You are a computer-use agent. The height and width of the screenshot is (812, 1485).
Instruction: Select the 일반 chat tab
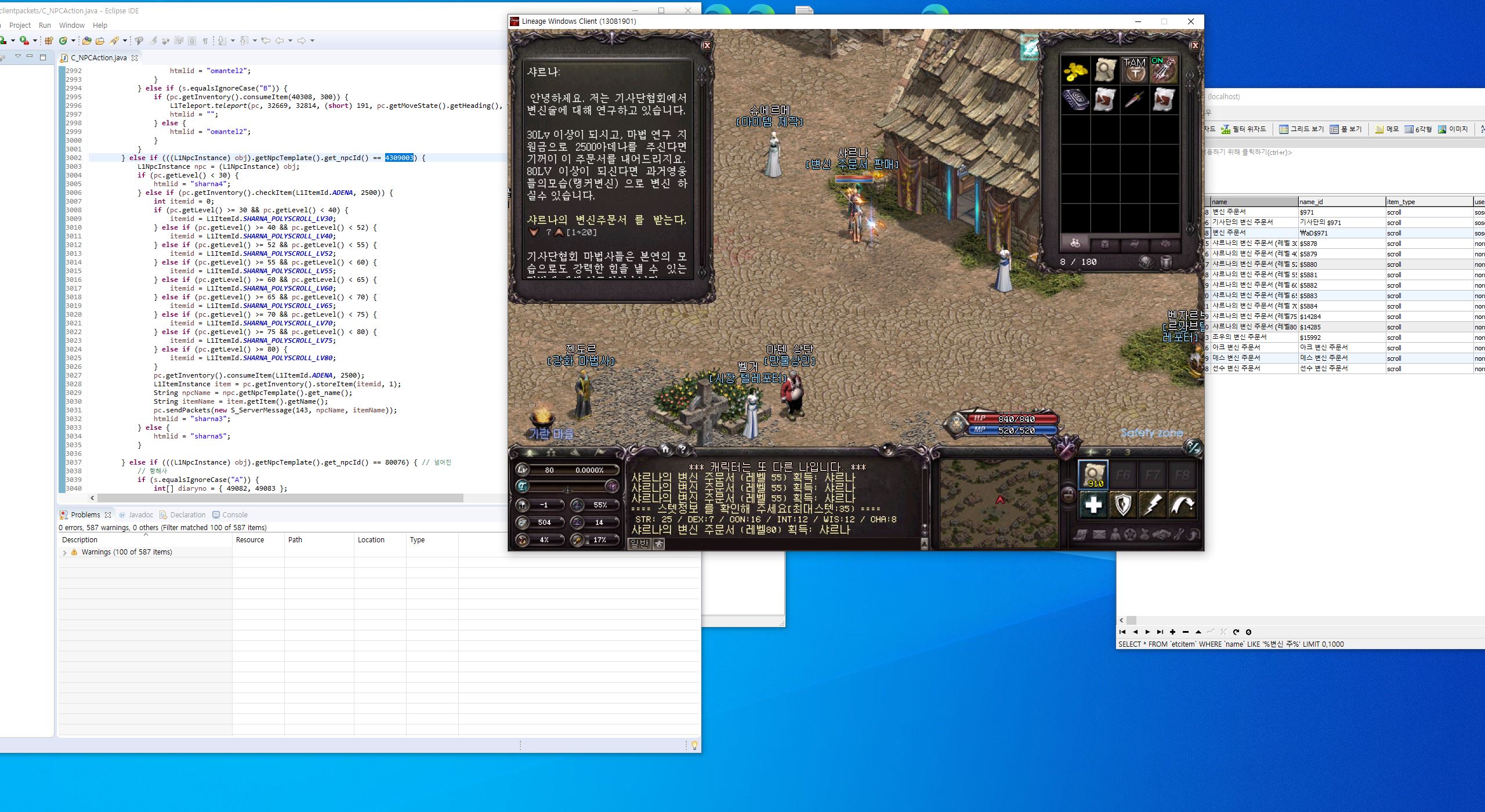tap(639, 543)
